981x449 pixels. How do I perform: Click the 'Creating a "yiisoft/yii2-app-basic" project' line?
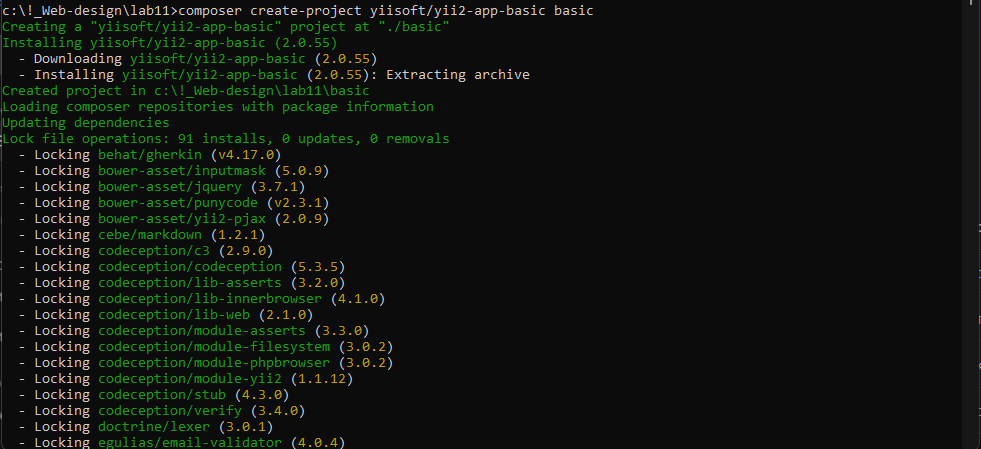[226, 27]
